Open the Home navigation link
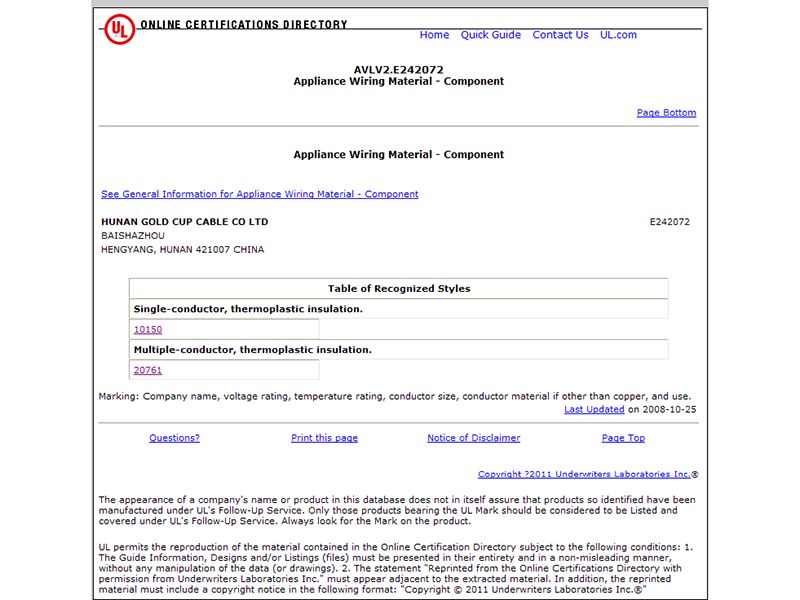Viewport: 800px width, 600px height. point(434,35)
